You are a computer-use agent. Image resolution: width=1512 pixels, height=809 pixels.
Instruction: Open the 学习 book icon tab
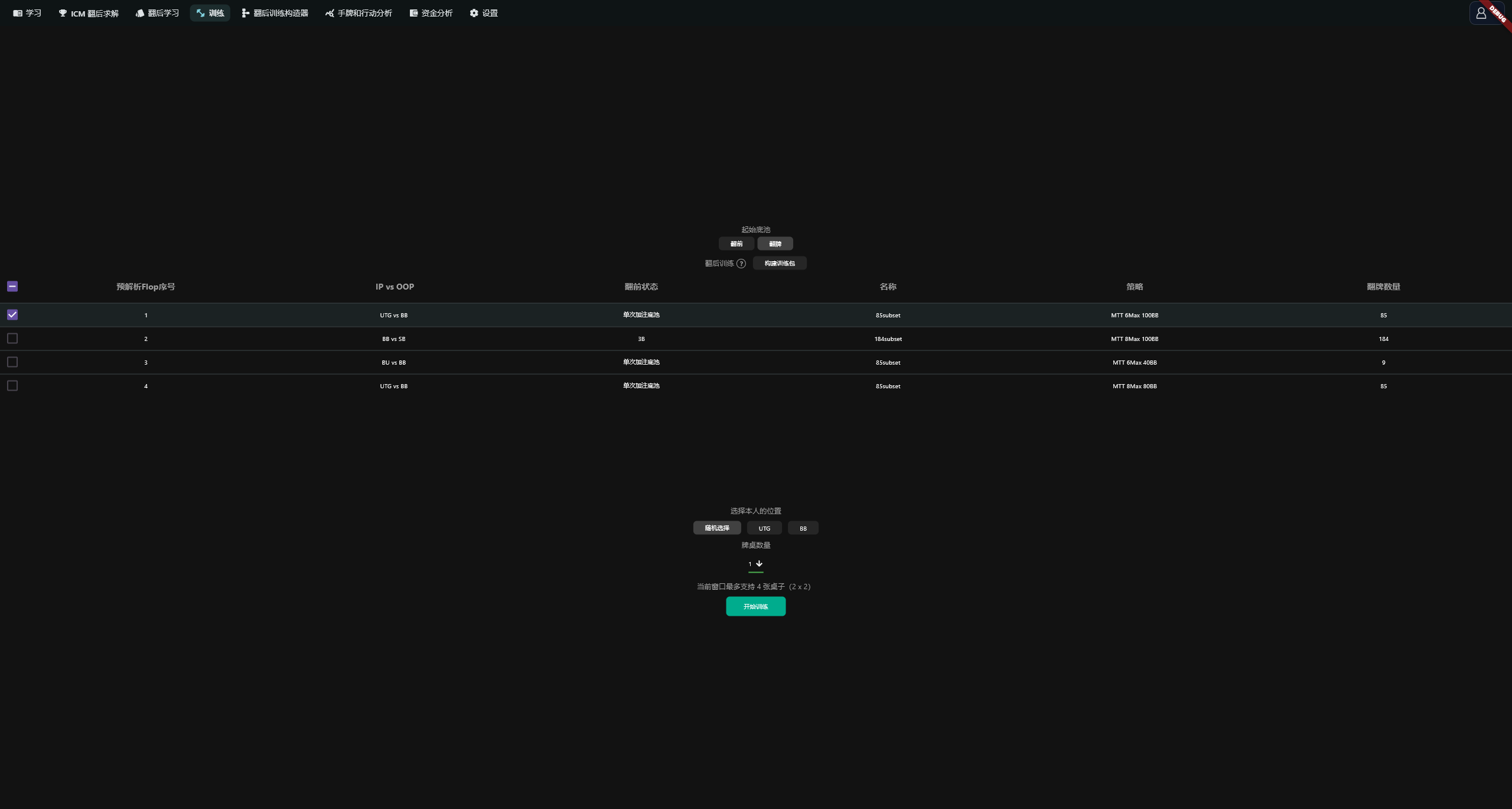point(27,13)
